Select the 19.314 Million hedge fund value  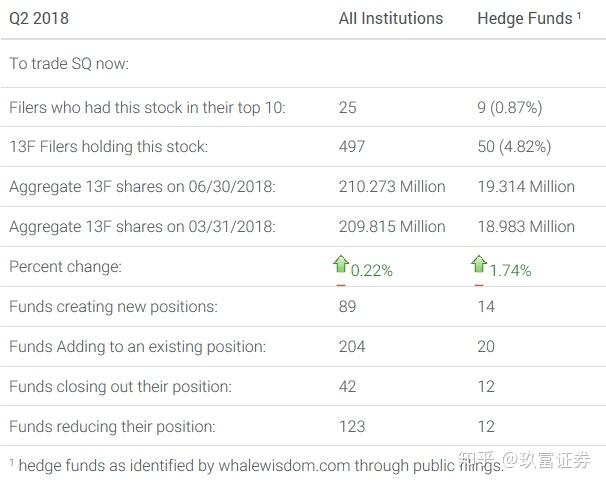(526, 186)
